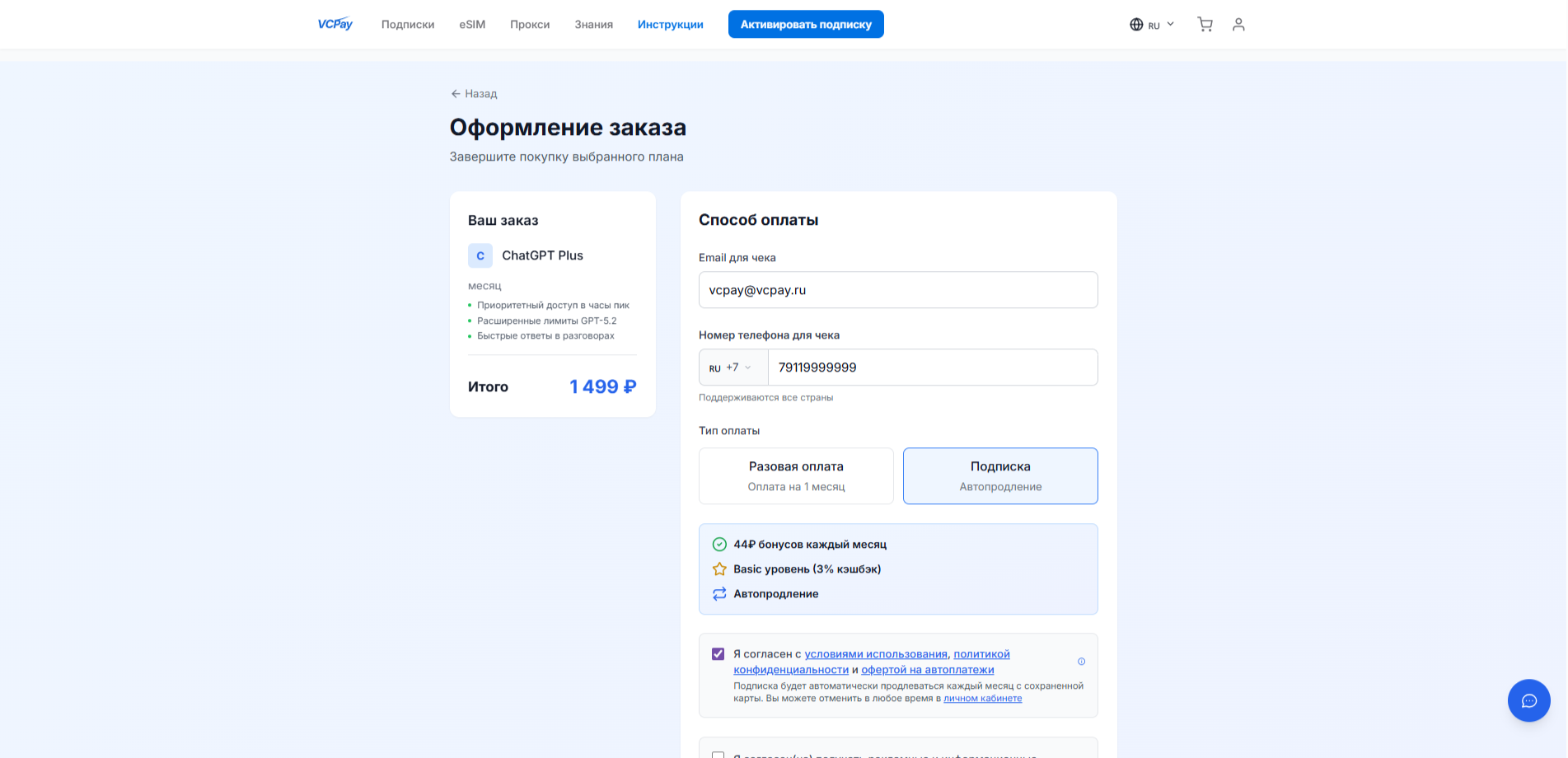The image size is (1568, 758).
Task: Click the ChatGPT Plus product name
Action: 542,255
